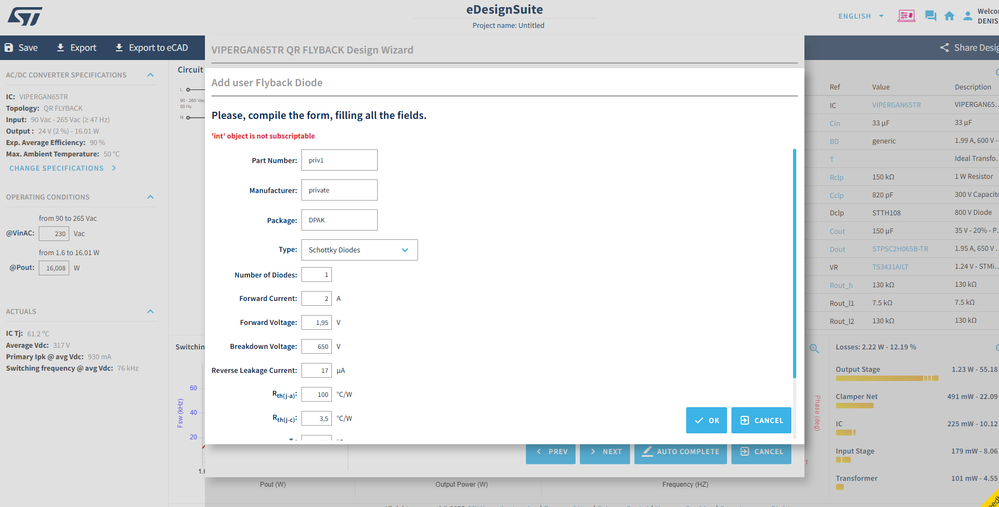Click the ST logo
The width and height of the screenshot is (999, 507).
point(25,17)
